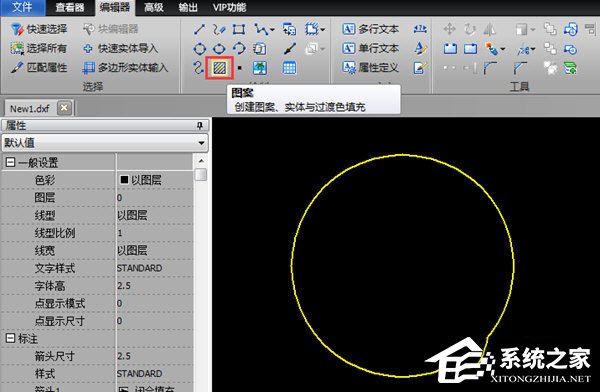
Task: Select the Polyline tool icon
Action: pyautogui.click(x=261, y=29)
